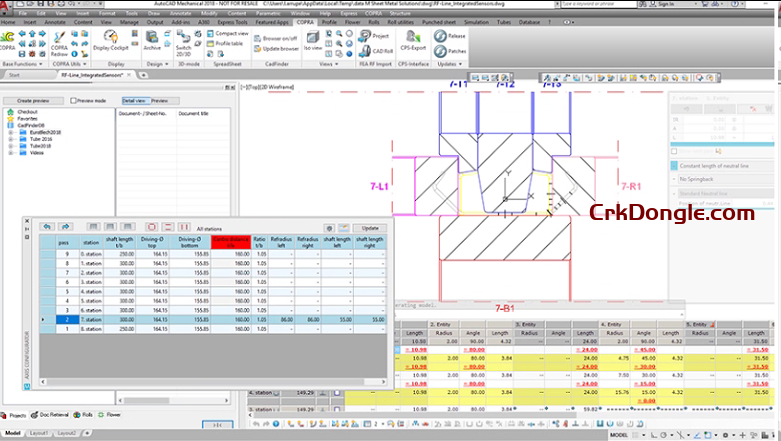This screenshot has width=781, height=441.
Task: Click the Checkout home icon in tree
Action: pyautogui.click(x=10, y=112)
